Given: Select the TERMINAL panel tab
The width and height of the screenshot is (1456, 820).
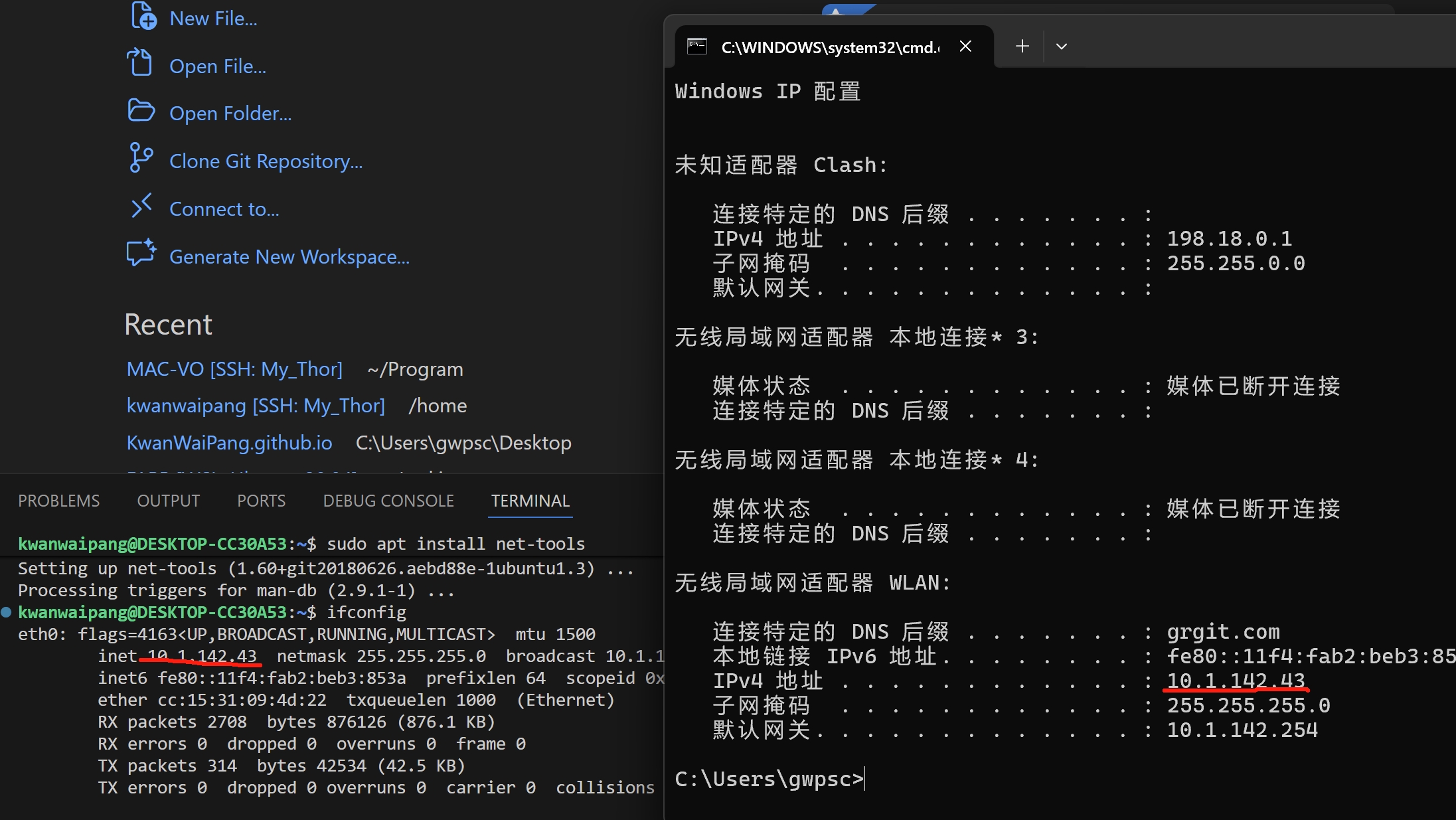Looking at the screenshot, I should (x=530, y=501).
